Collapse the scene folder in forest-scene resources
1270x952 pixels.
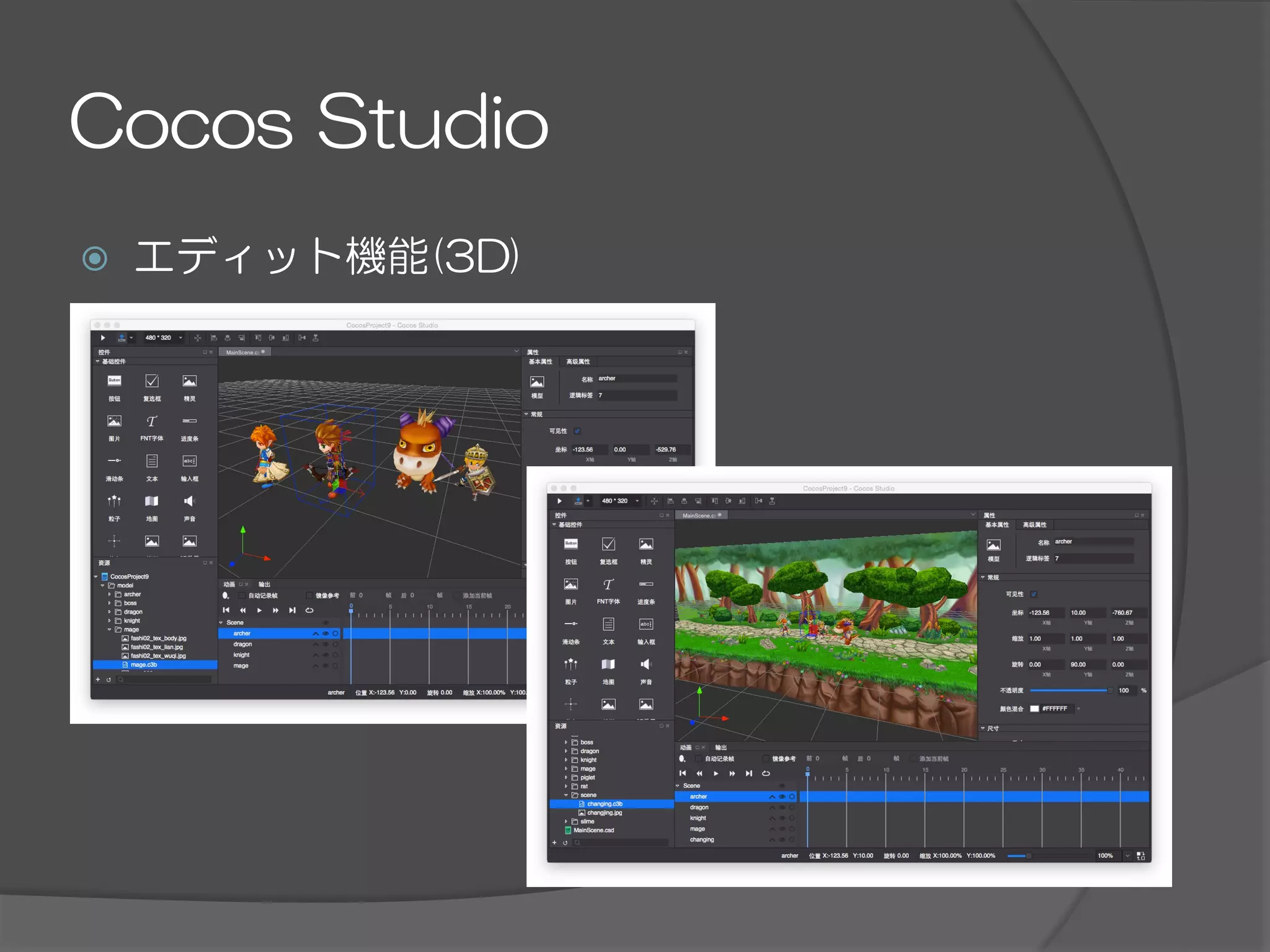point(566,795)
